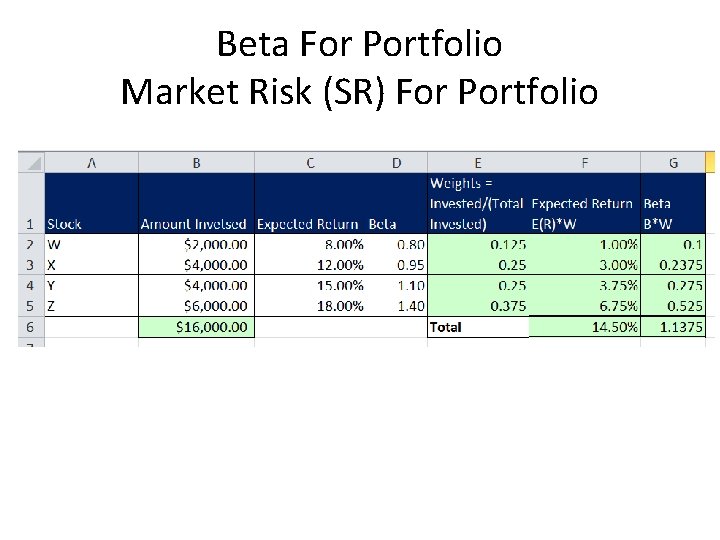The width and height of the screenshot is (720, 540).
Task: Select the $16,000.00 total cell
Action: pos(196,327)
